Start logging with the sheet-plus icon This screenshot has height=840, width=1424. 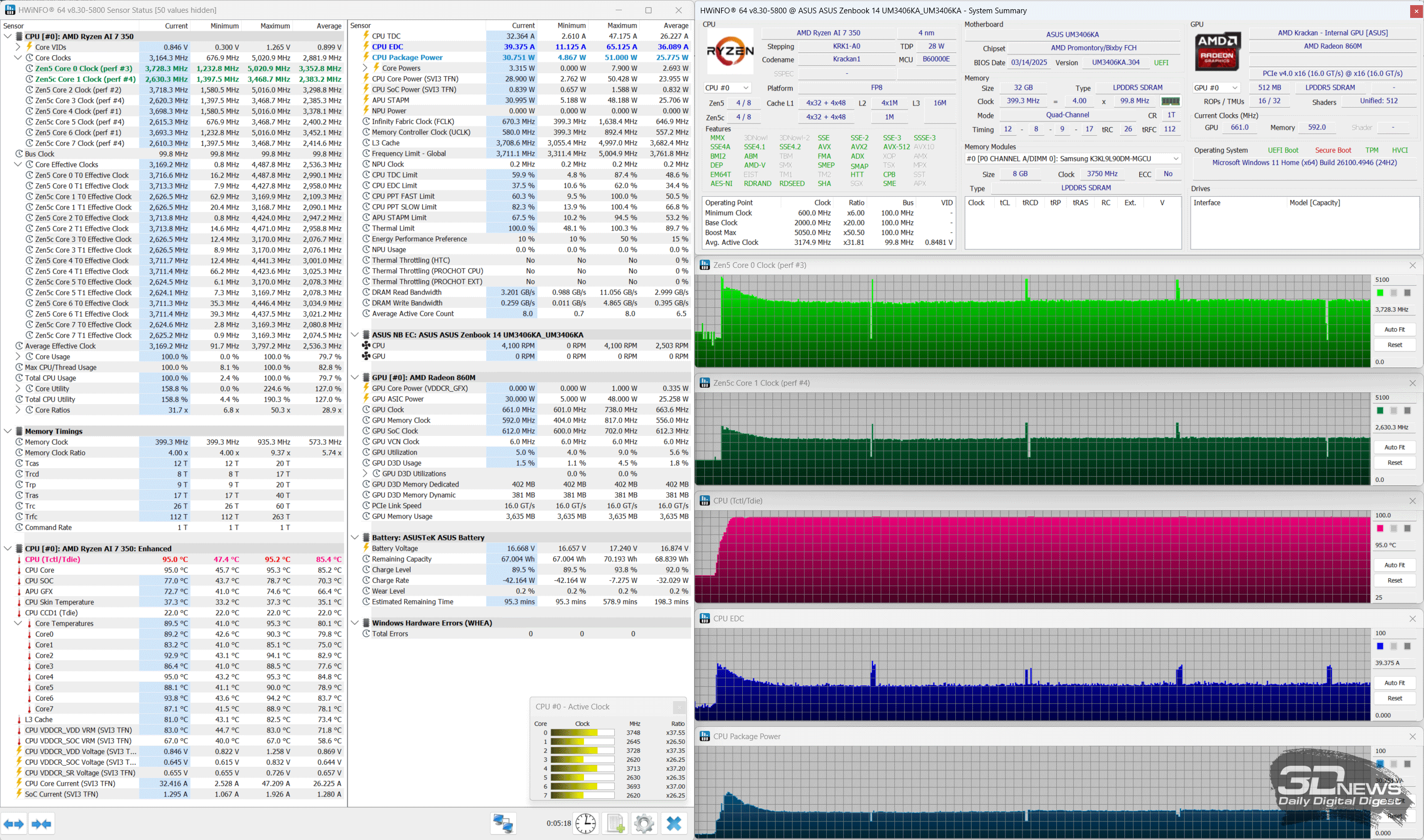click(615, 823)
